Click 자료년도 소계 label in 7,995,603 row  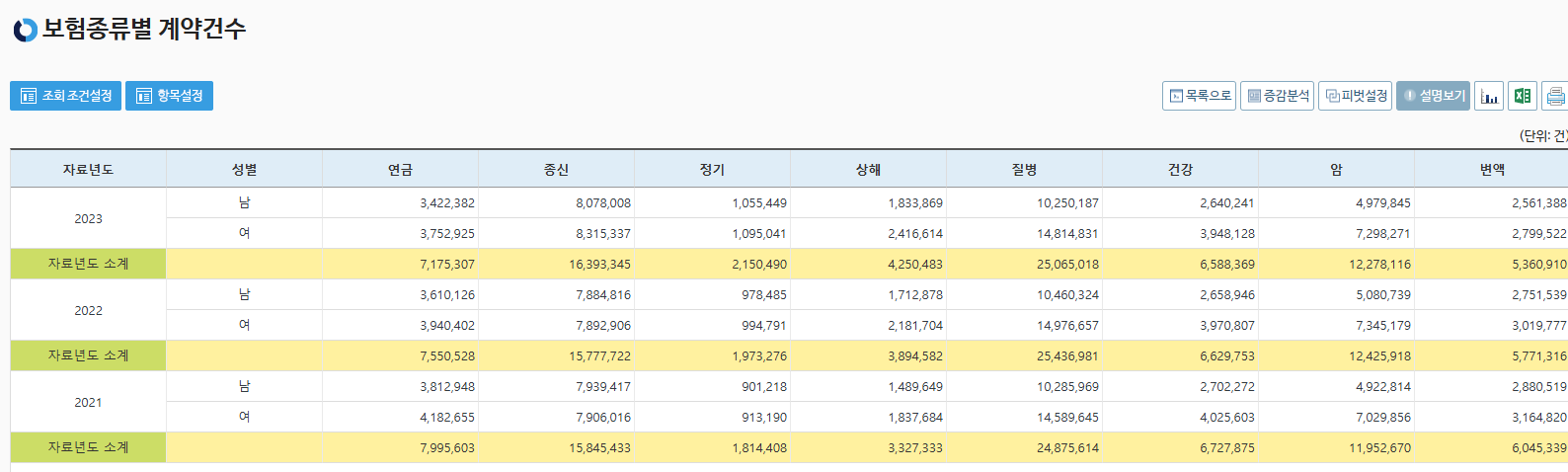(88, 447)
